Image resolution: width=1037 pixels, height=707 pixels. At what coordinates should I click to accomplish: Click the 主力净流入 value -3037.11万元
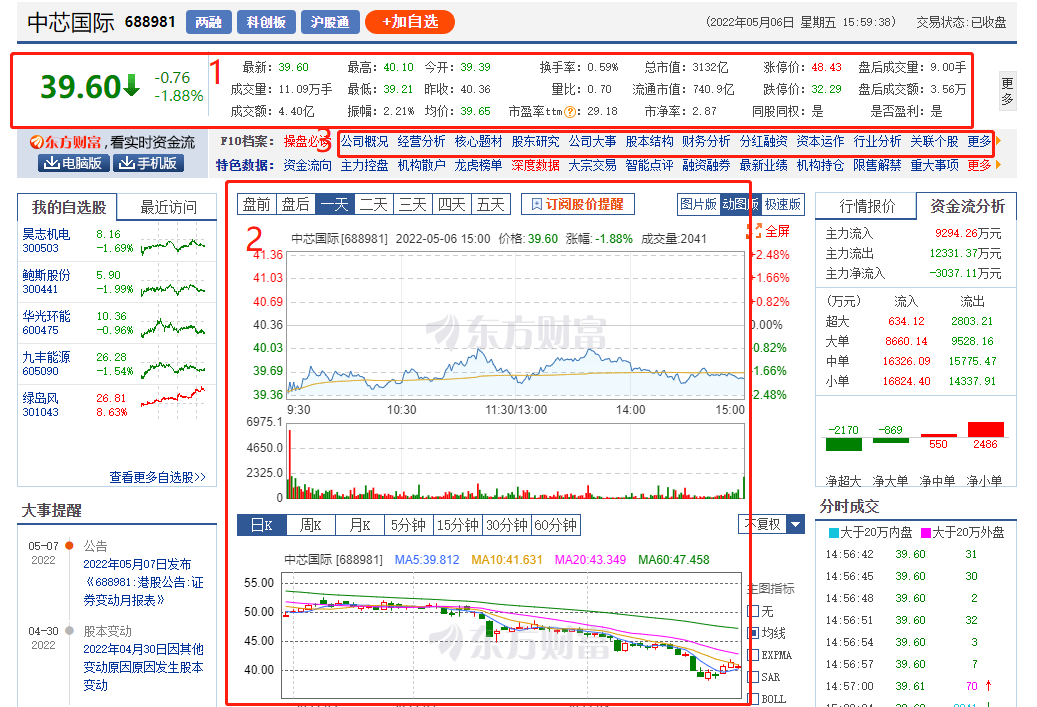pyautogui.click(x=965, y=273)
